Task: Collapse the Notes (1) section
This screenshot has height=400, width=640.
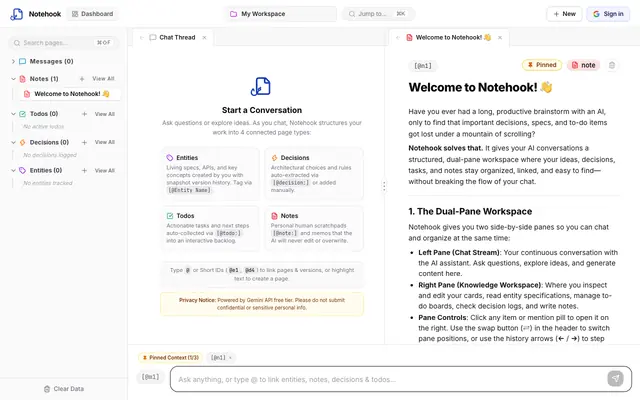Action: coord(13,79)
